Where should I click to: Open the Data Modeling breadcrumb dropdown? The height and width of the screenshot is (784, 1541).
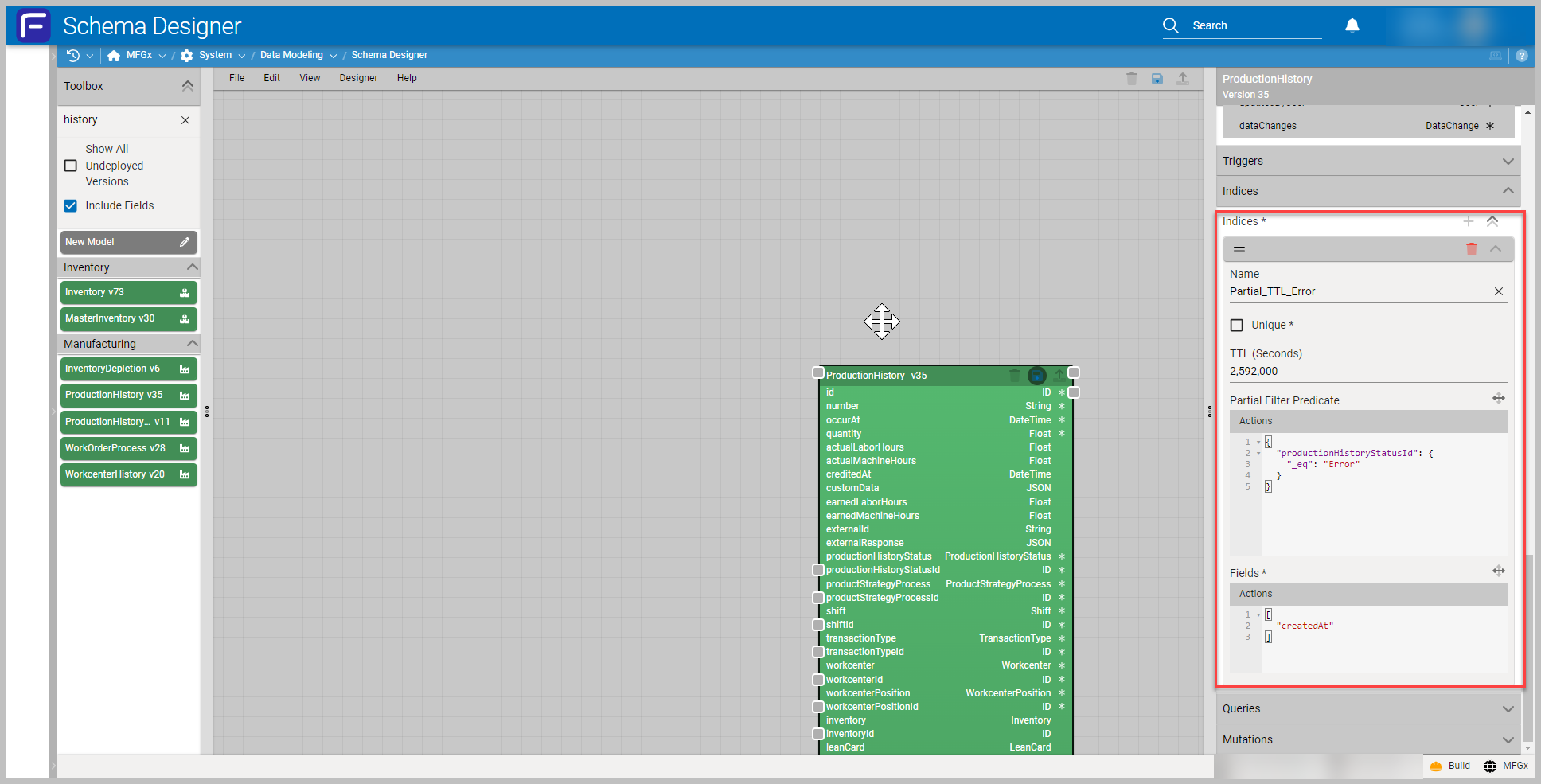(x=333, y=56)
